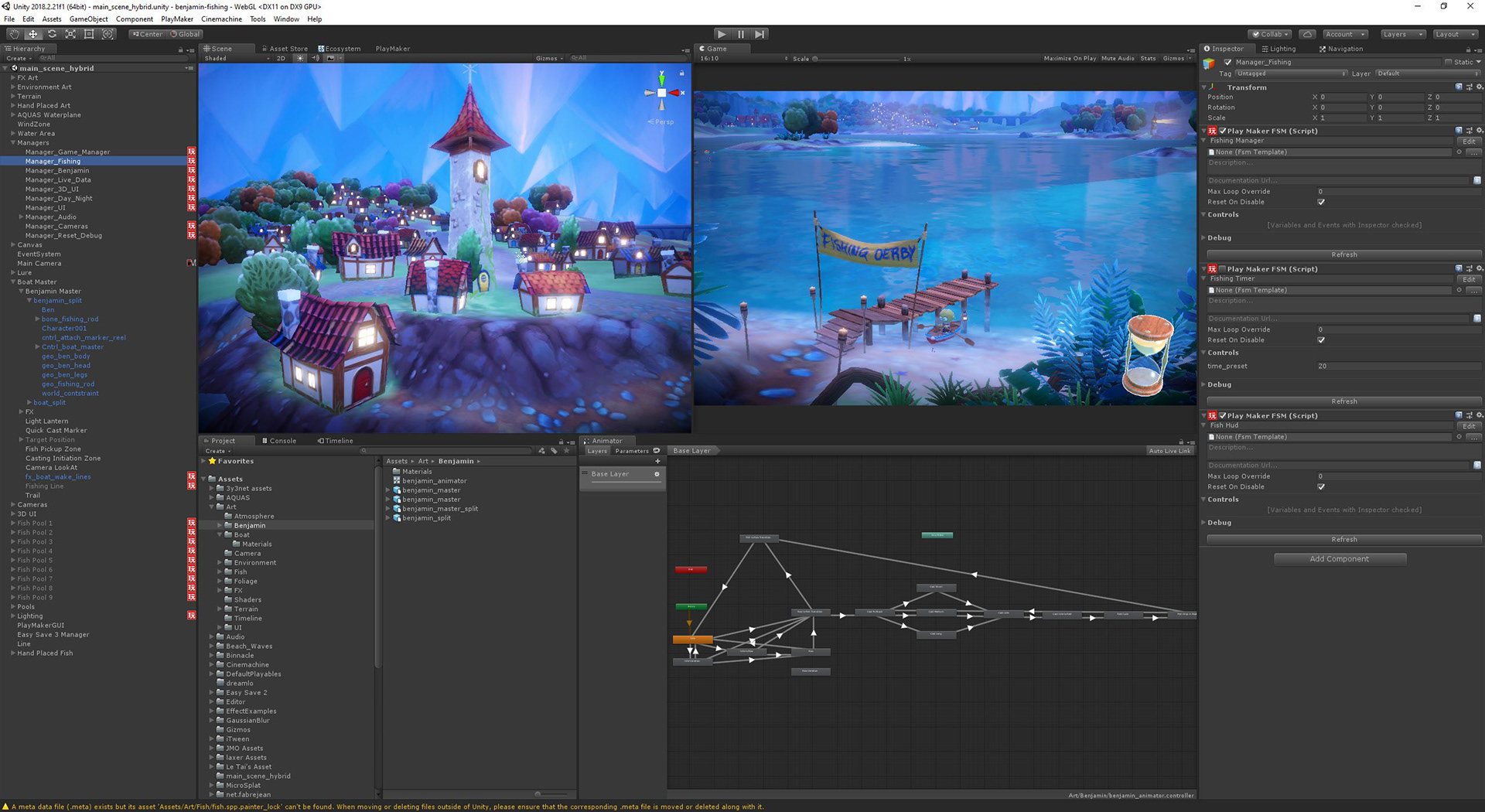This screenshot has width=1485, height=812.
Task: Expand the Canvas hierarchy item
Action: (13, 244)
